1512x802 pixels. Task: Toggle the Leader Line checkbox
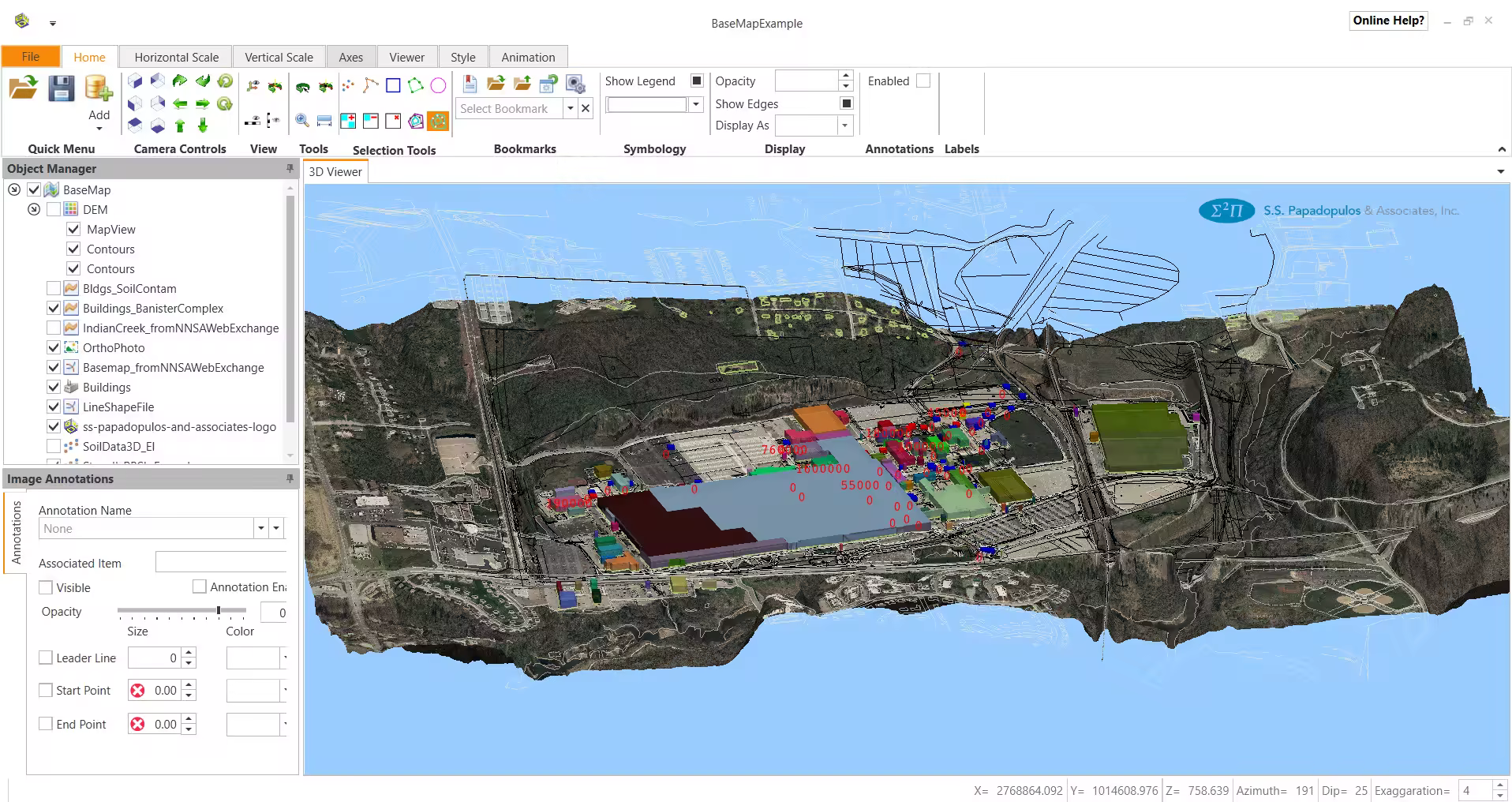tap(46, 658)
